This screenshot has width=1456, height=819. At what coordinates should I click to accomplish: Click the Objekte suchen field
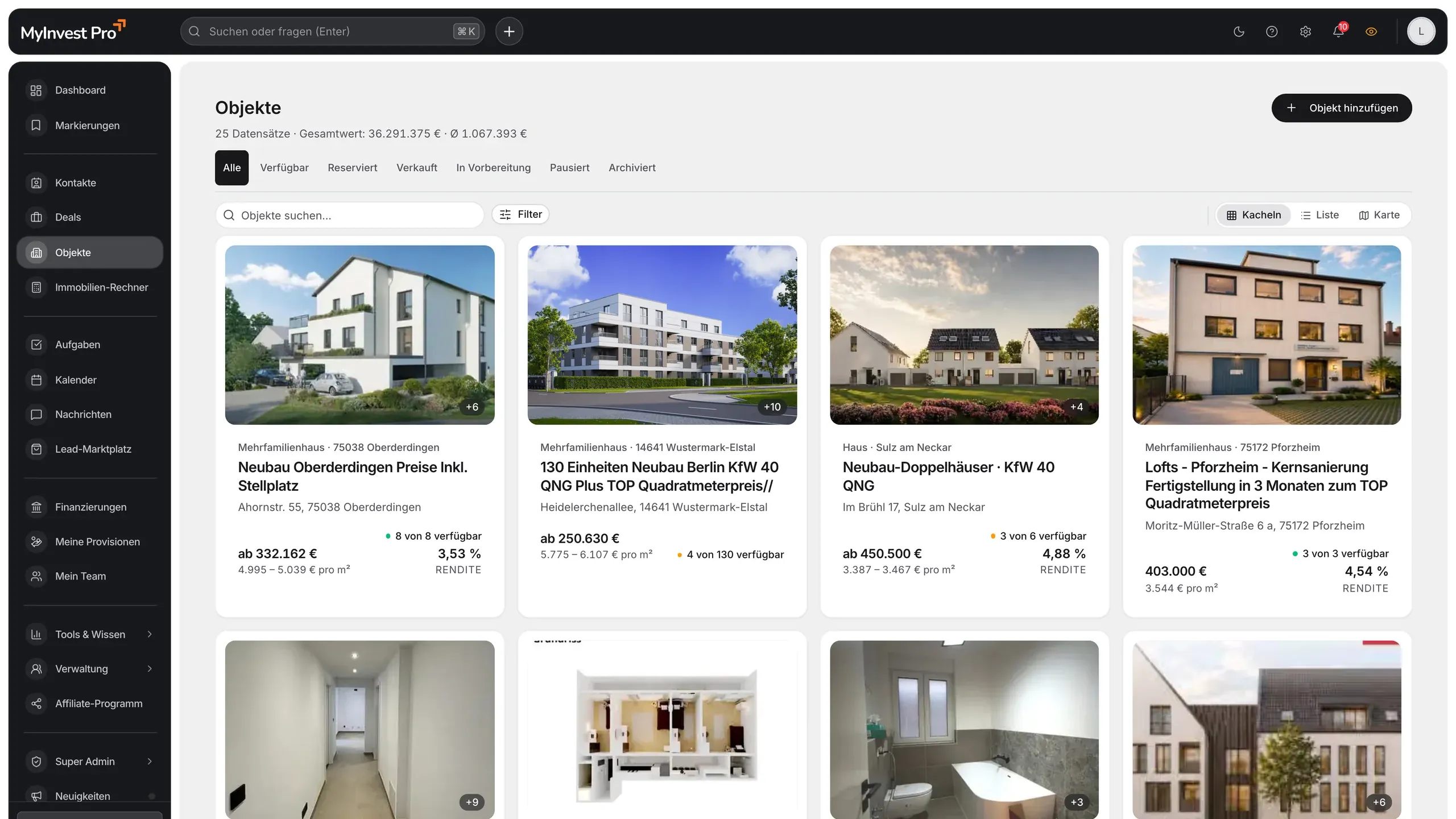tap(350, 216)
